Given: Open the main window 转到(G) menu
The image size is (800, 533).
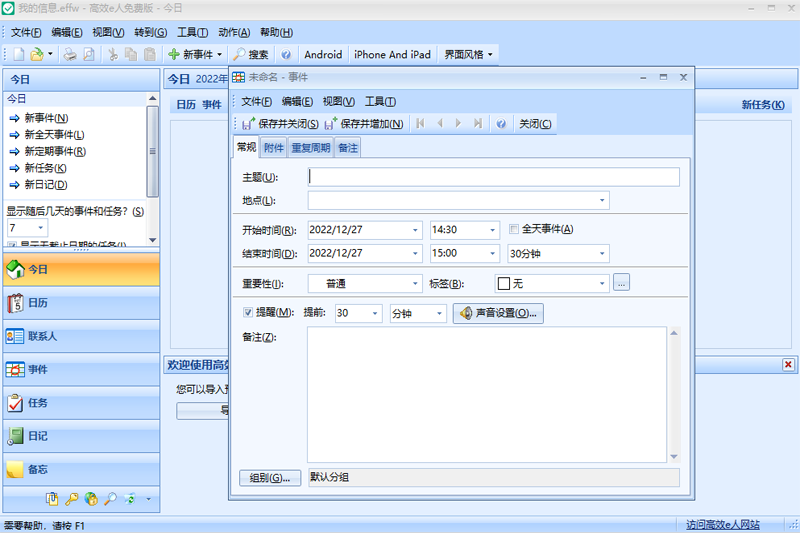Looking at the screenshot, I should pos(151,33).
